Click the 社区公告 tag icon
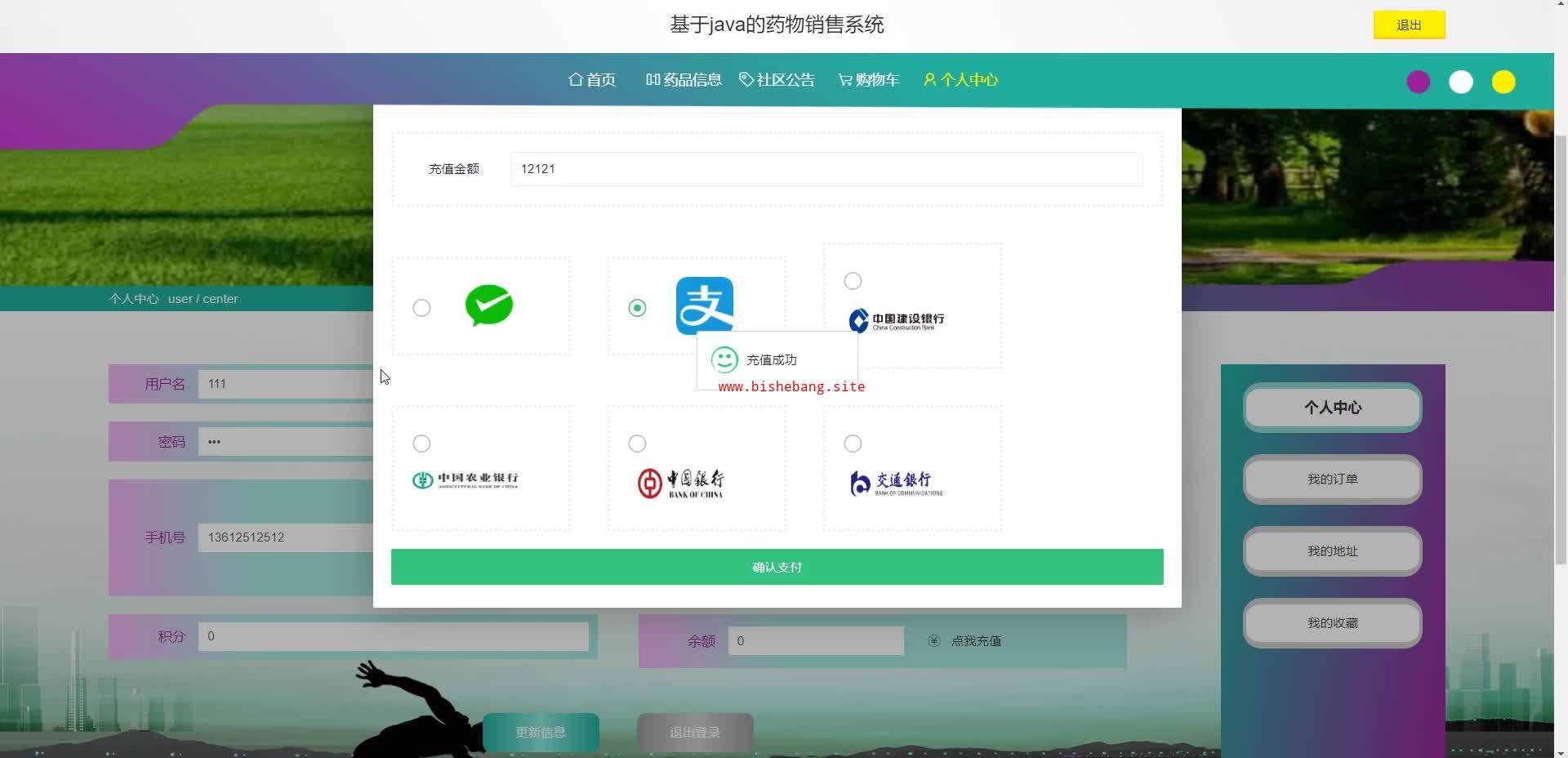Screen dimensions: 1568x758 point(746,80)
